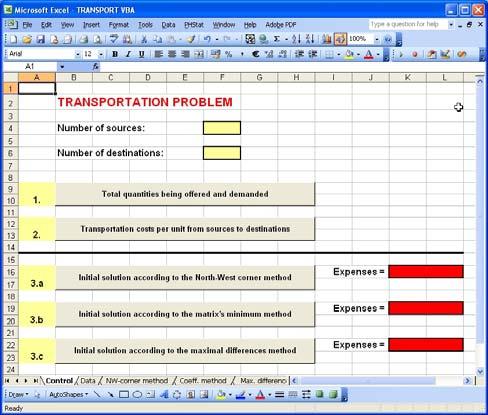Click the horizontal scrollbar right arrow
This screenshot has width=488, height=415.
[467, 381]
